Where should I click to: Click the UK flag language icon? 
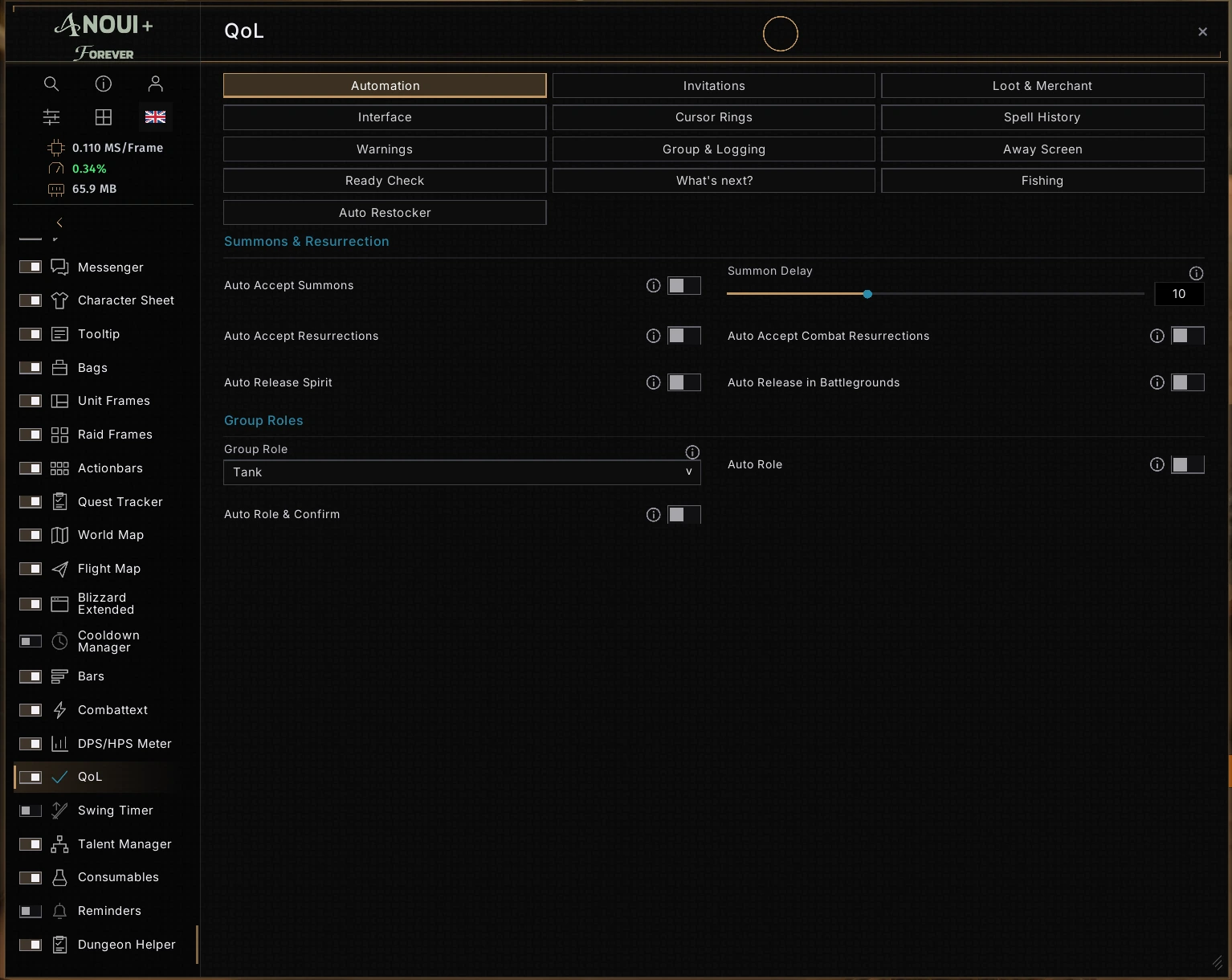(155, 117)
